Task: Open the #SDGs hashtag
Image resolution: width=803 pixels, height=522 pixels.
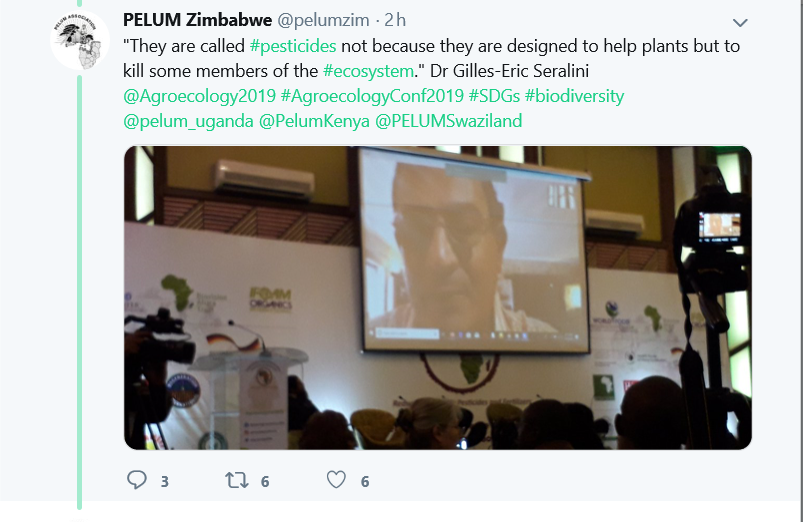Action: pyautogui.click(x=494, y=96)
